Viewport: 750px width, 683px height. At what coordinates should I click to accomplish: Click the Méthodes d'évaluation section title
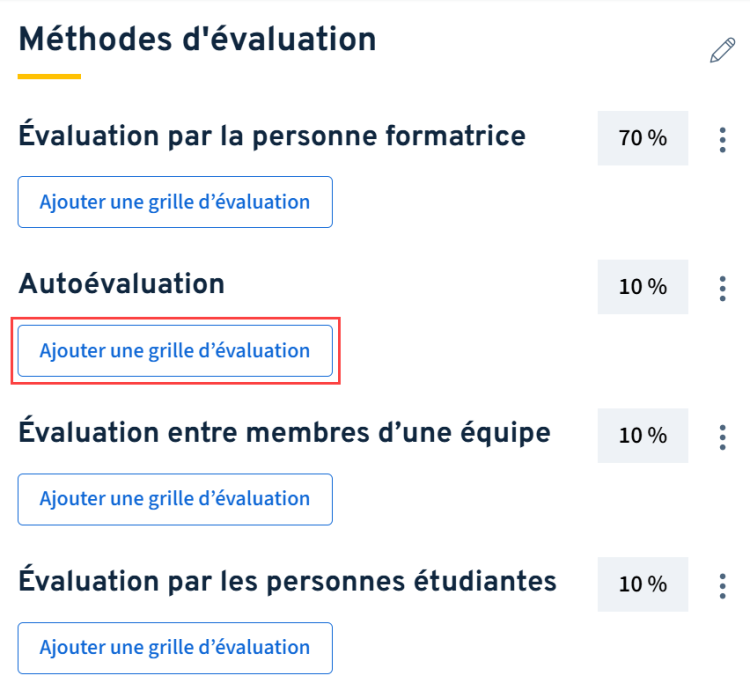[197, 39]
